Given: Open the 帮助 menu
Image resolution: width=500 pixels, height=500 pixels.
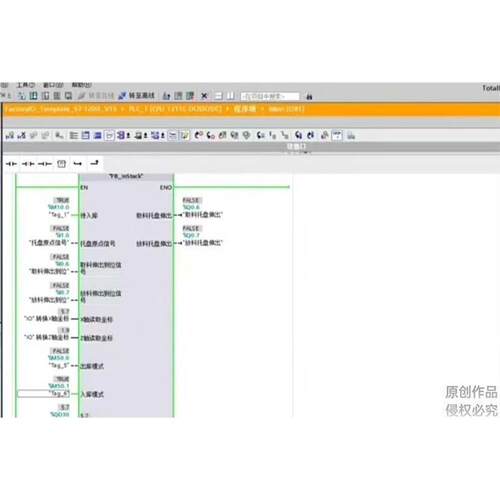Looking at the screenshot, I should pos(82,85).
